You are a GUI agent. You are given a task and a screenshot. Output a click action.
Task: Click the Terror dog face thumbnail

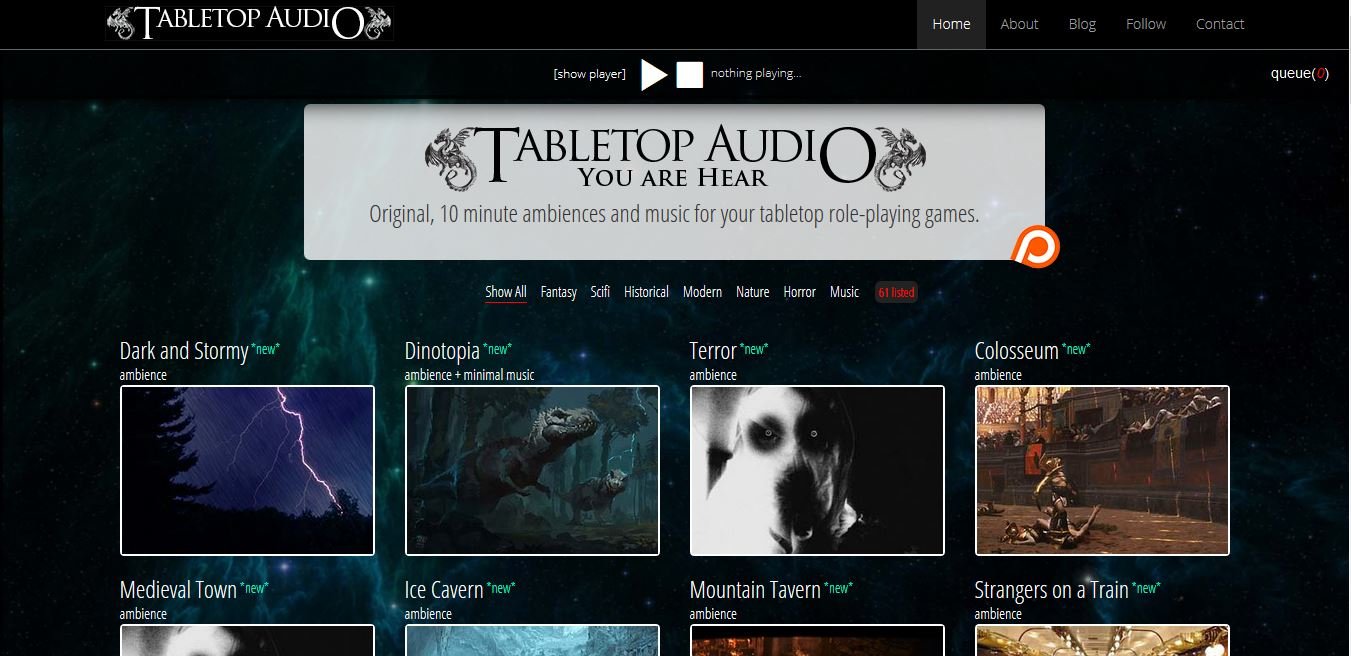pyautogui.click(x=817, y=470)
